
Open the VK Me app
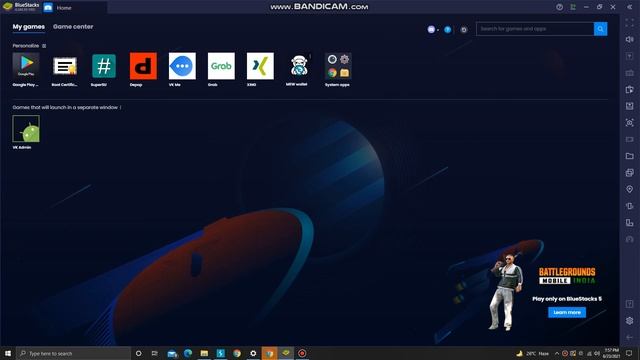coord(182,66)
